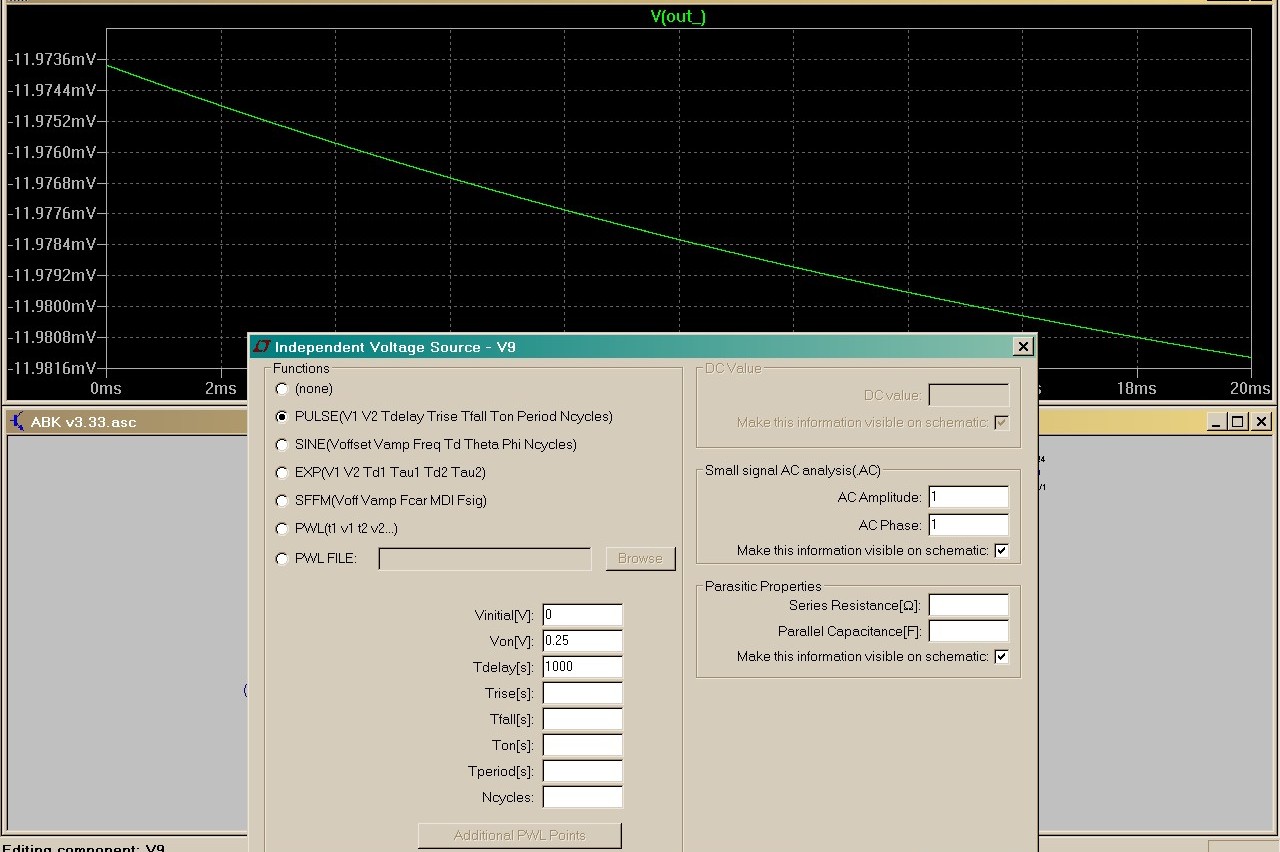Select the (none) function radio button
The image size is (1280, 852).
tap(282, 389)
